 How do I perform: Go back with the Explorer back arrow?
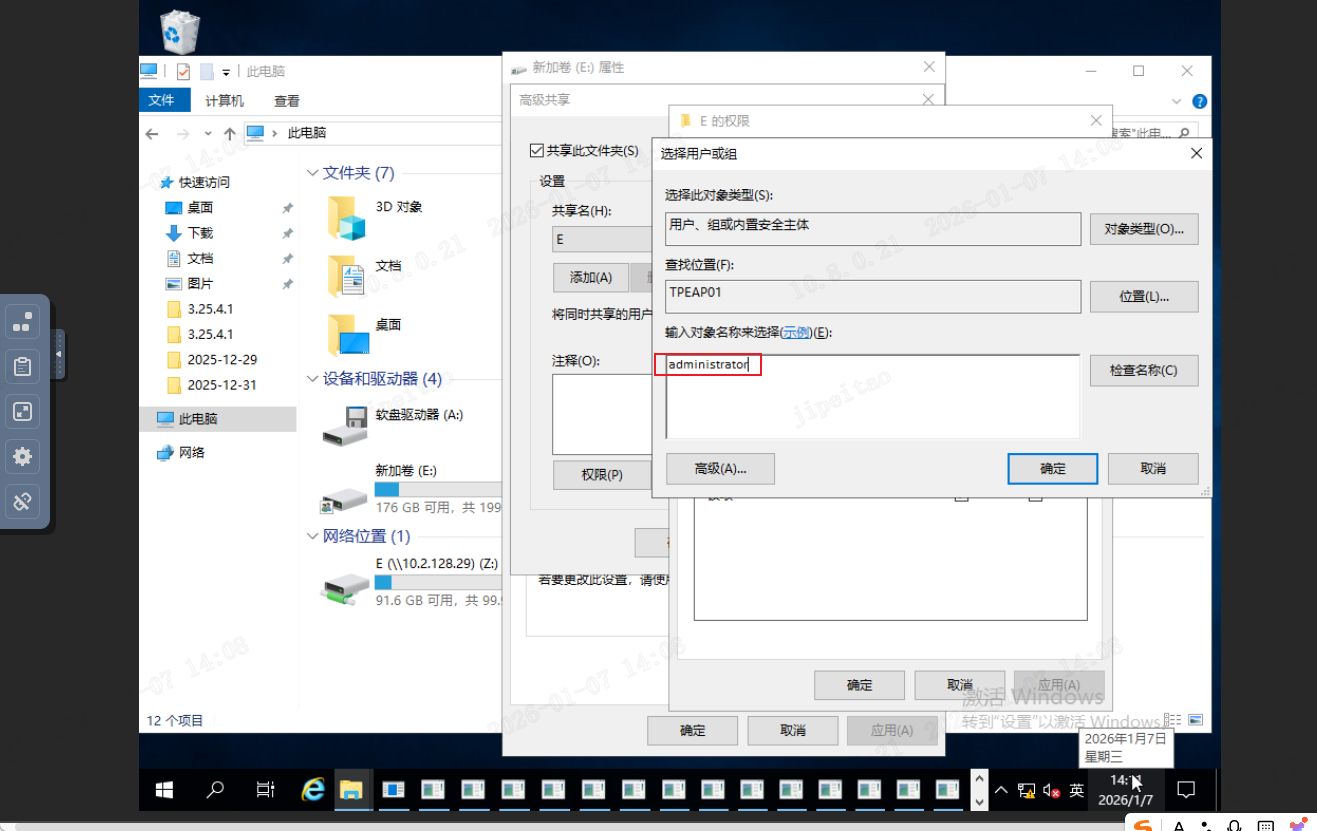click(152, 133)
